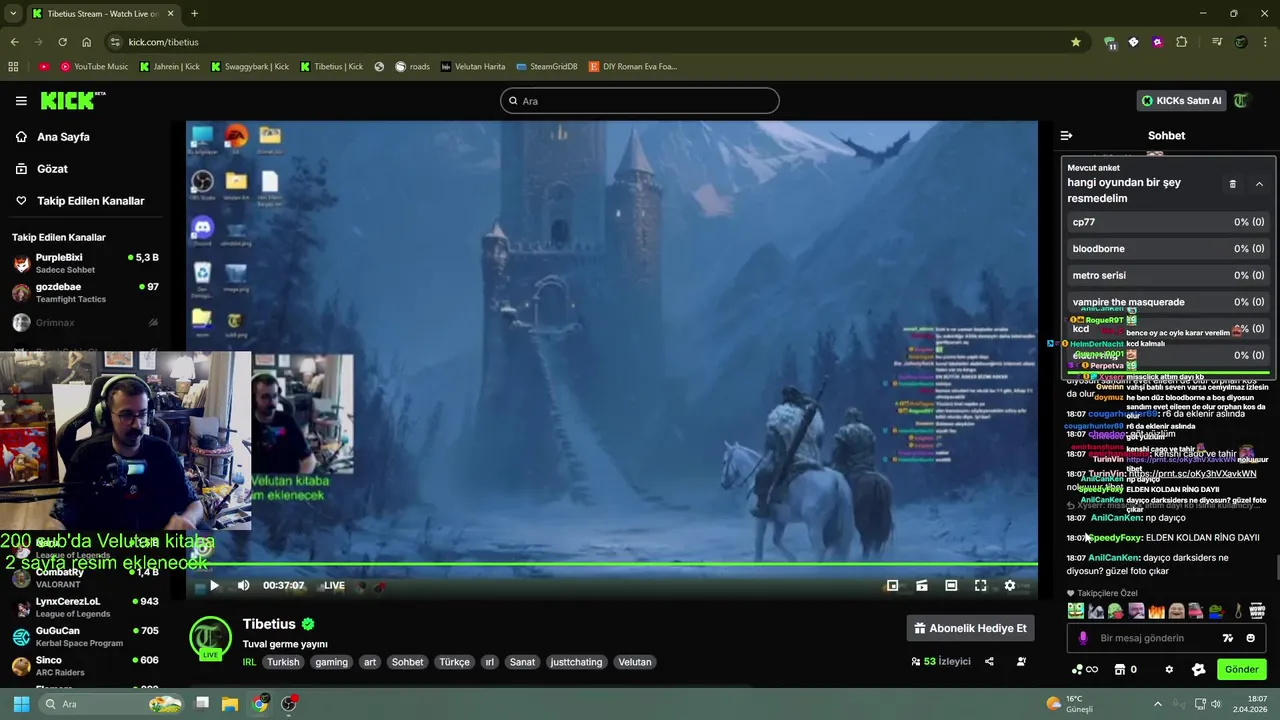Open Chrome media controls icon

(1217, 42)
